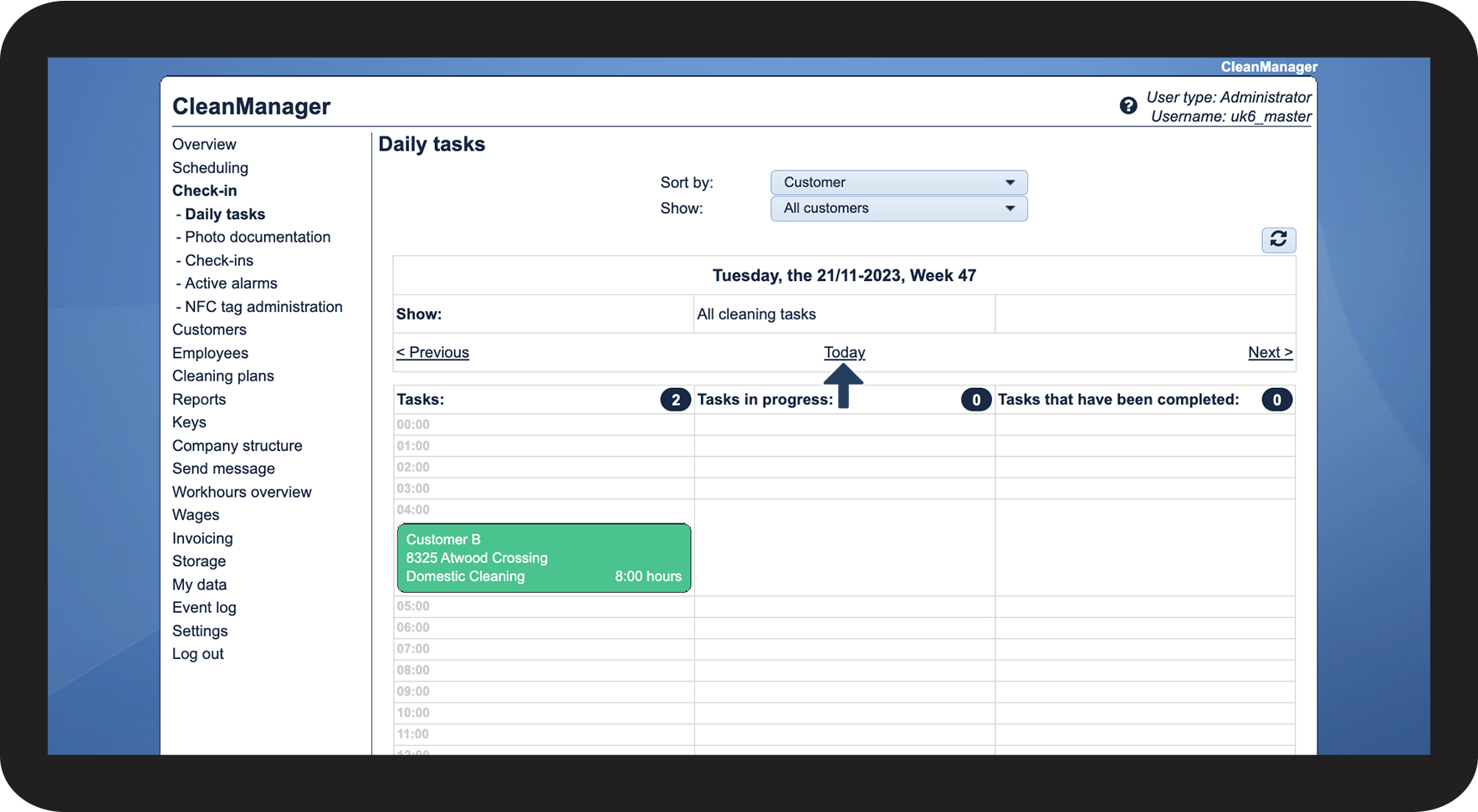Click the 00:00 time slot label
The height and width of the screenshot is (812, 1478).
[413, 424]
